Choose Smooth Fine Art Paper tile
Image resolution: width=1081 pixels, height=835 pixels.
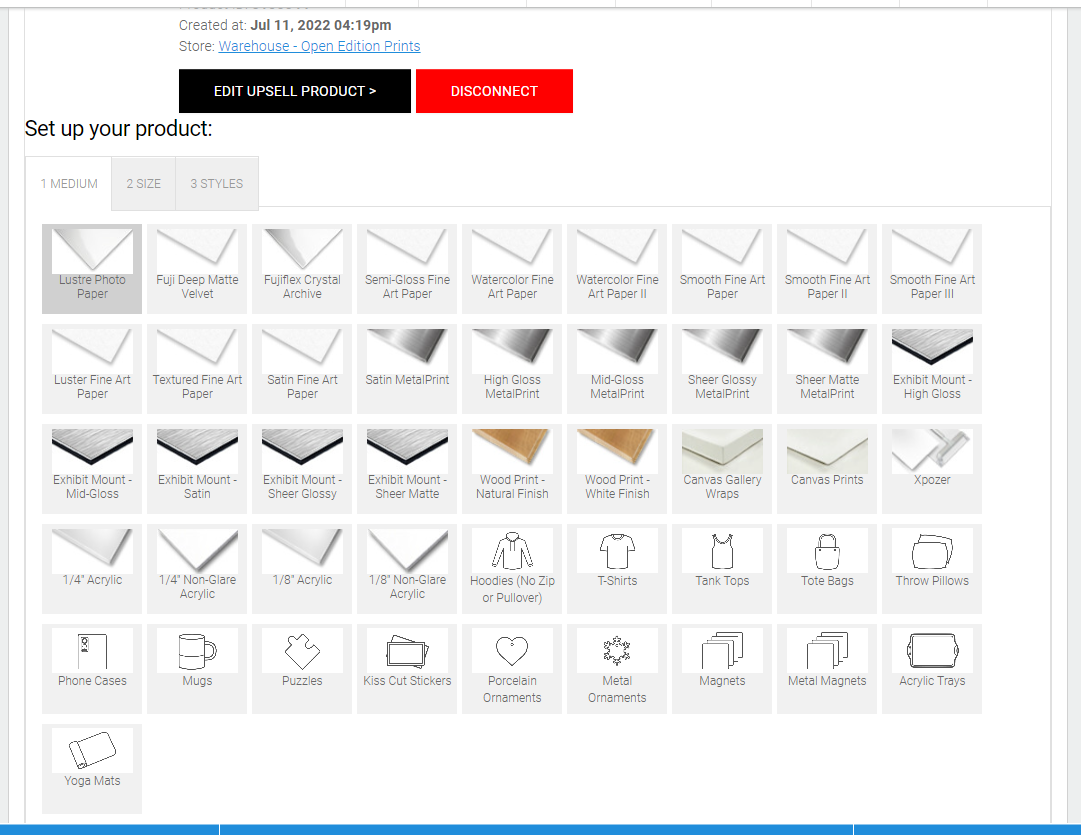[722, 269]
